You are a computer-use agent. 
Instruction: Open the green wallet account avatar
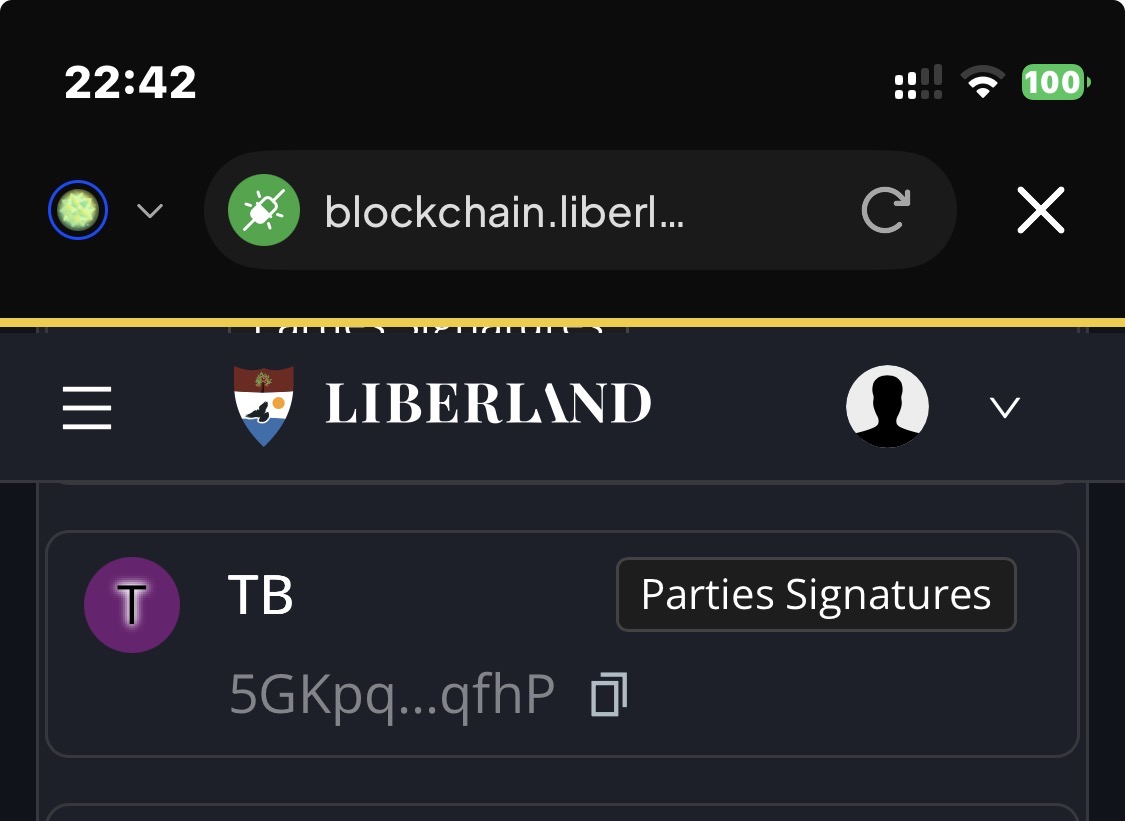click(78, 211)
